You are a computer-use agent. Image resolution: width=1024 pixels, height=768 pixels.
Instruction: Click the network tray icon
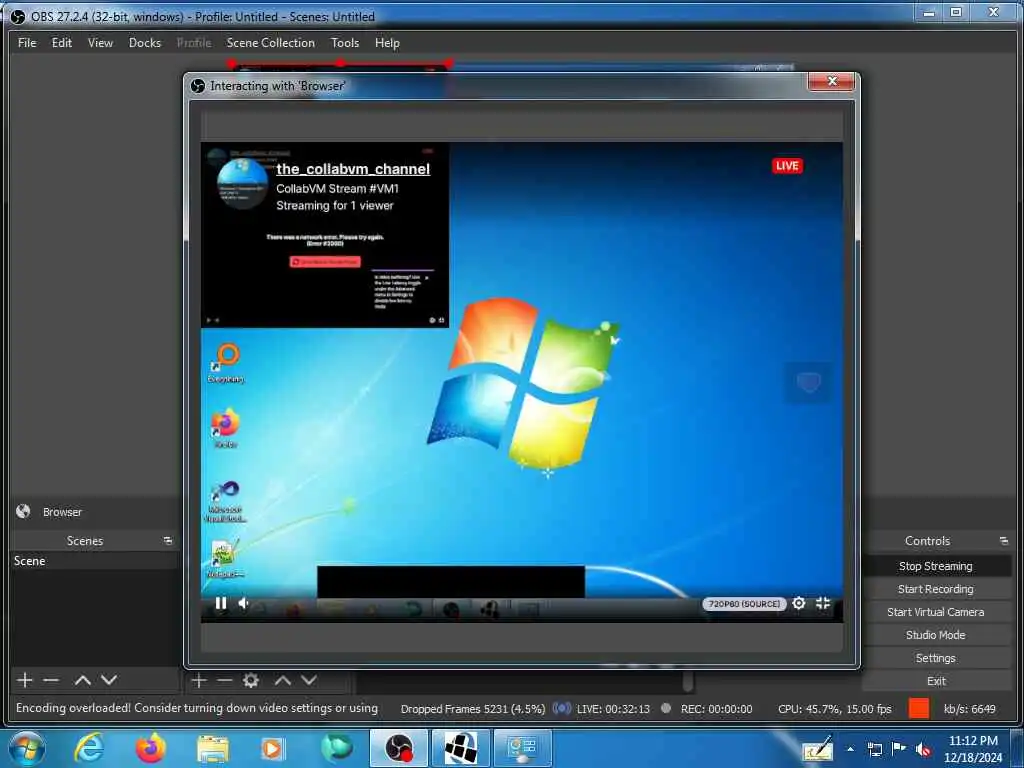tap(874, 750)
